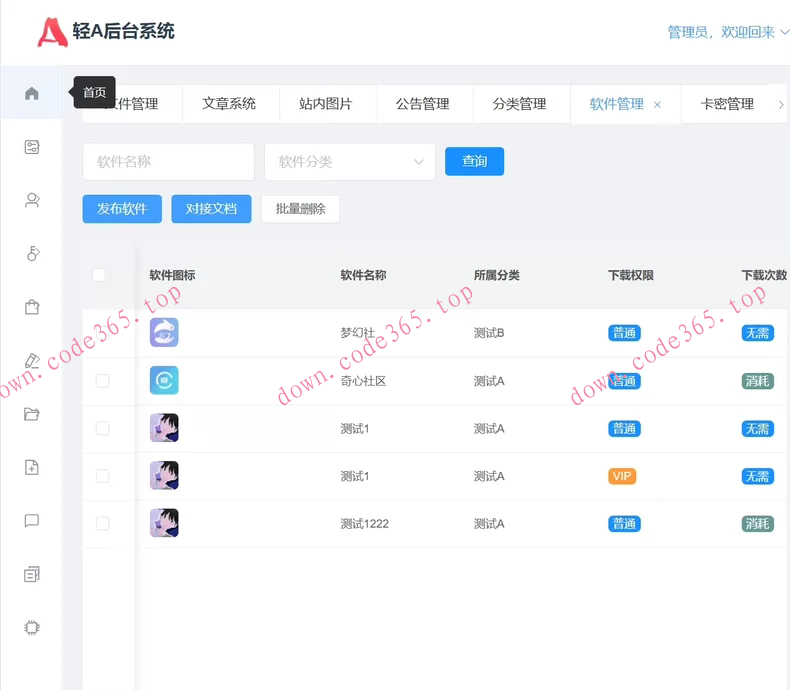
Task: Click the 普通 badge in 梦幻社 row
Action: coord(624,333)
